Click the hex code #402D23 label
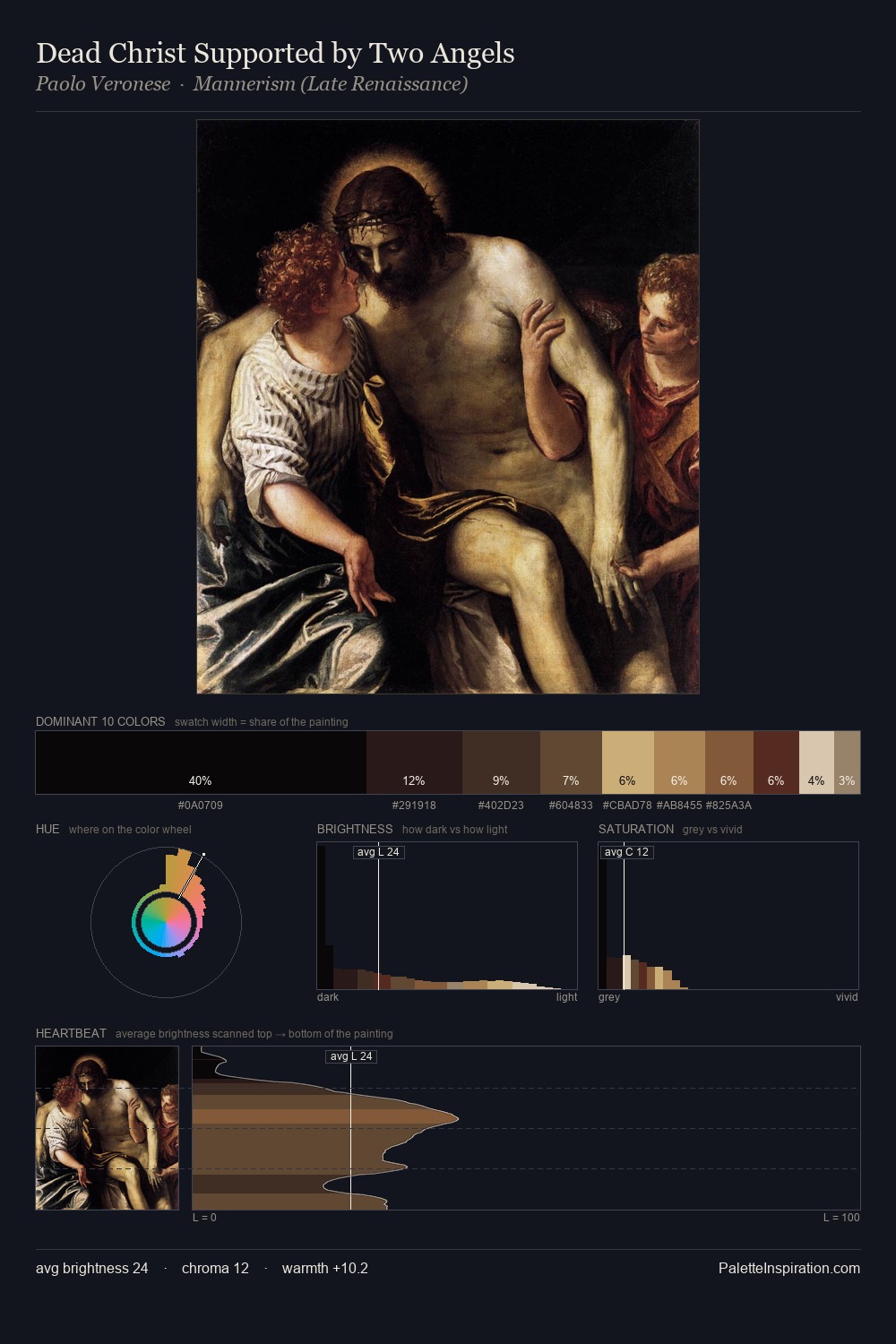This screenshot has height=1344, width=896. 501,806
